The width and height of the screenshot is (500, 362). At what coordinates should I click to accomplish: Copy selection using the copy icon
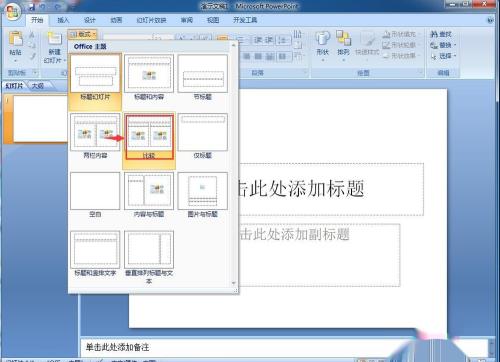coord(32,45)
